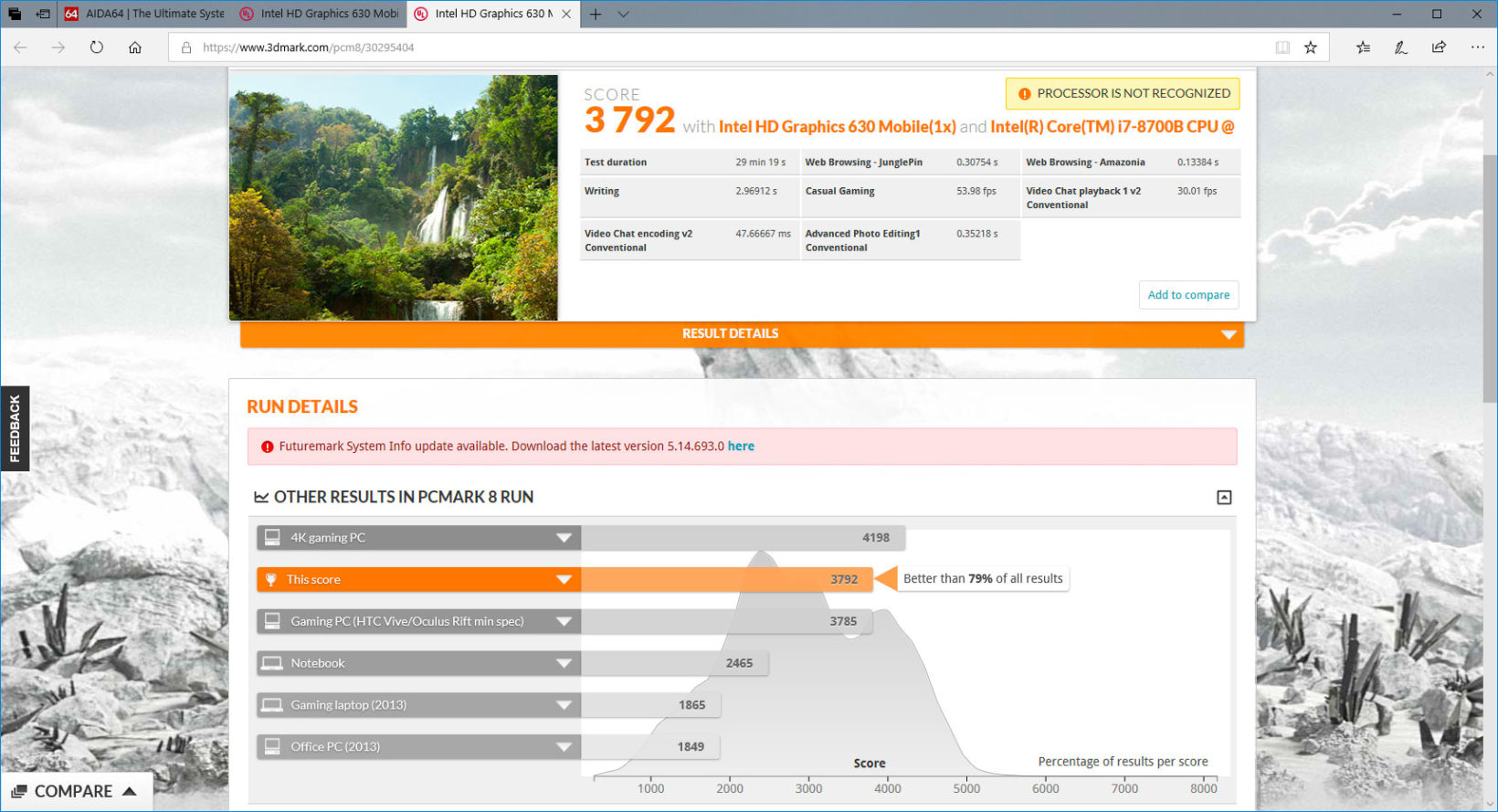Click the trophy icon in This score row
The width and height of the screenshot is (1498, 812).
[x=271, y=579]
